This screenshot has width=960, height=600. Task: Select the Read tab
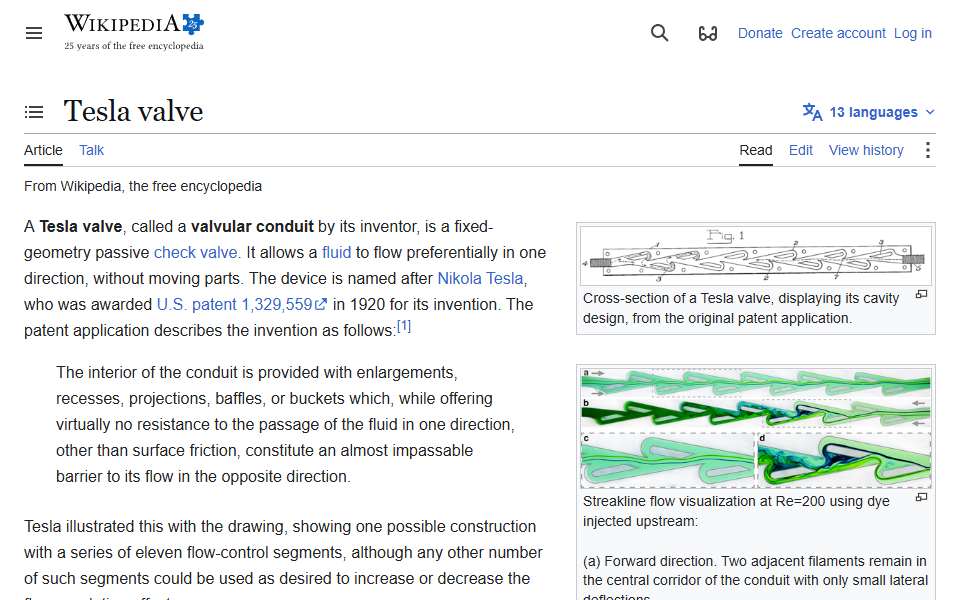click(x=756, y=150)
